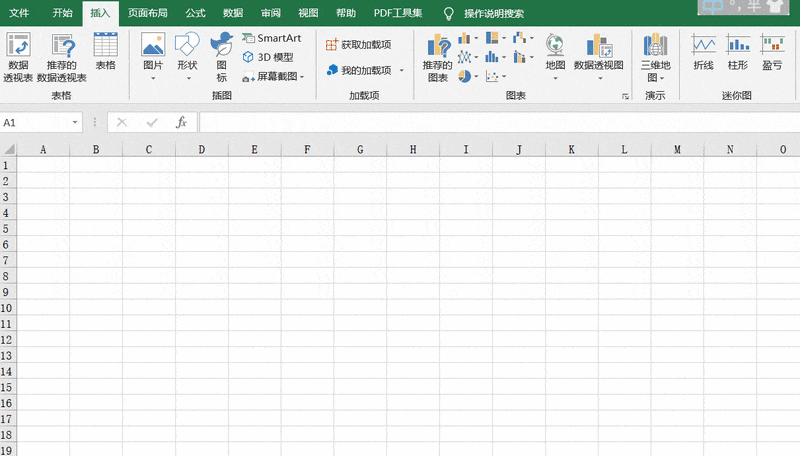The height and width of the screenshot is (456, 800).
Task: Select column header D
Action: click(201, 149)
